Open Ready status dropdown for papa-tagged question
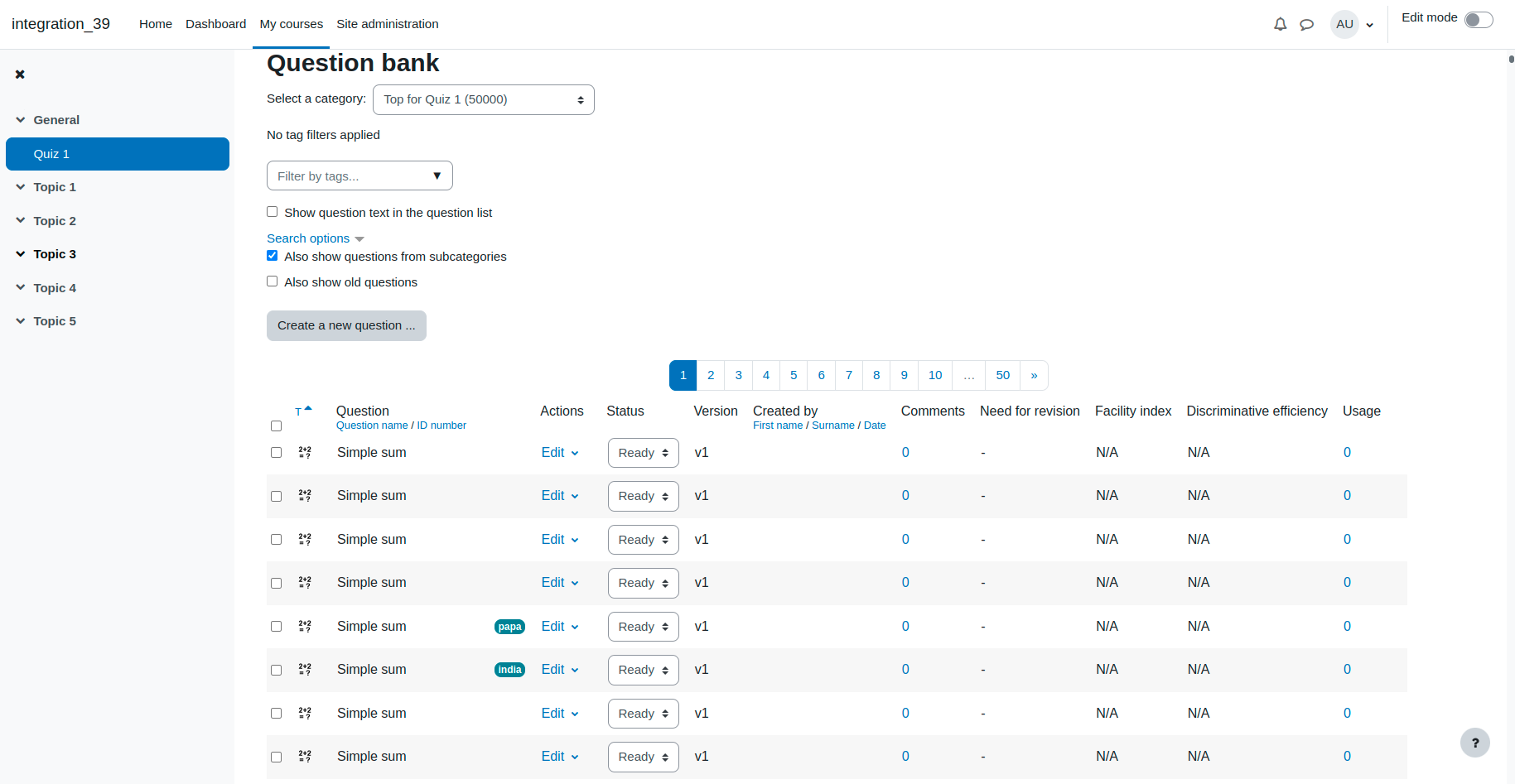The width and height of the screenshot is (1515, 784). coord(644,627)
